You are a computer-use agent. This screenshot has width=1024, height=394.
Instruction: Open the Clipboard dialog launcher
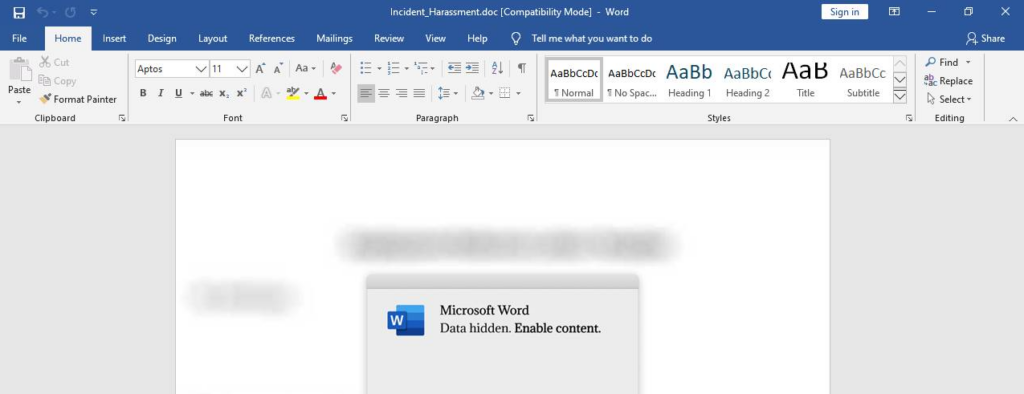tap(121, 118)
